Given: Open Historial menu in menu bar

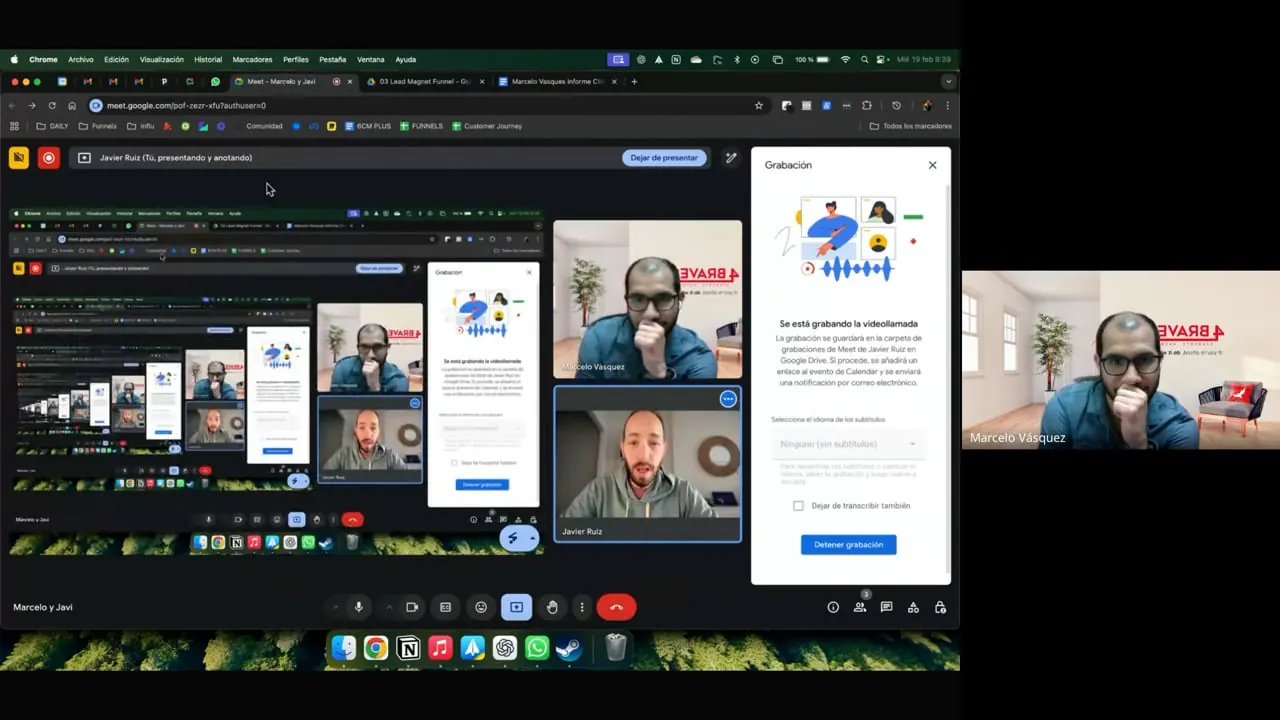Looking at the screenshot, I should [208, 59].
